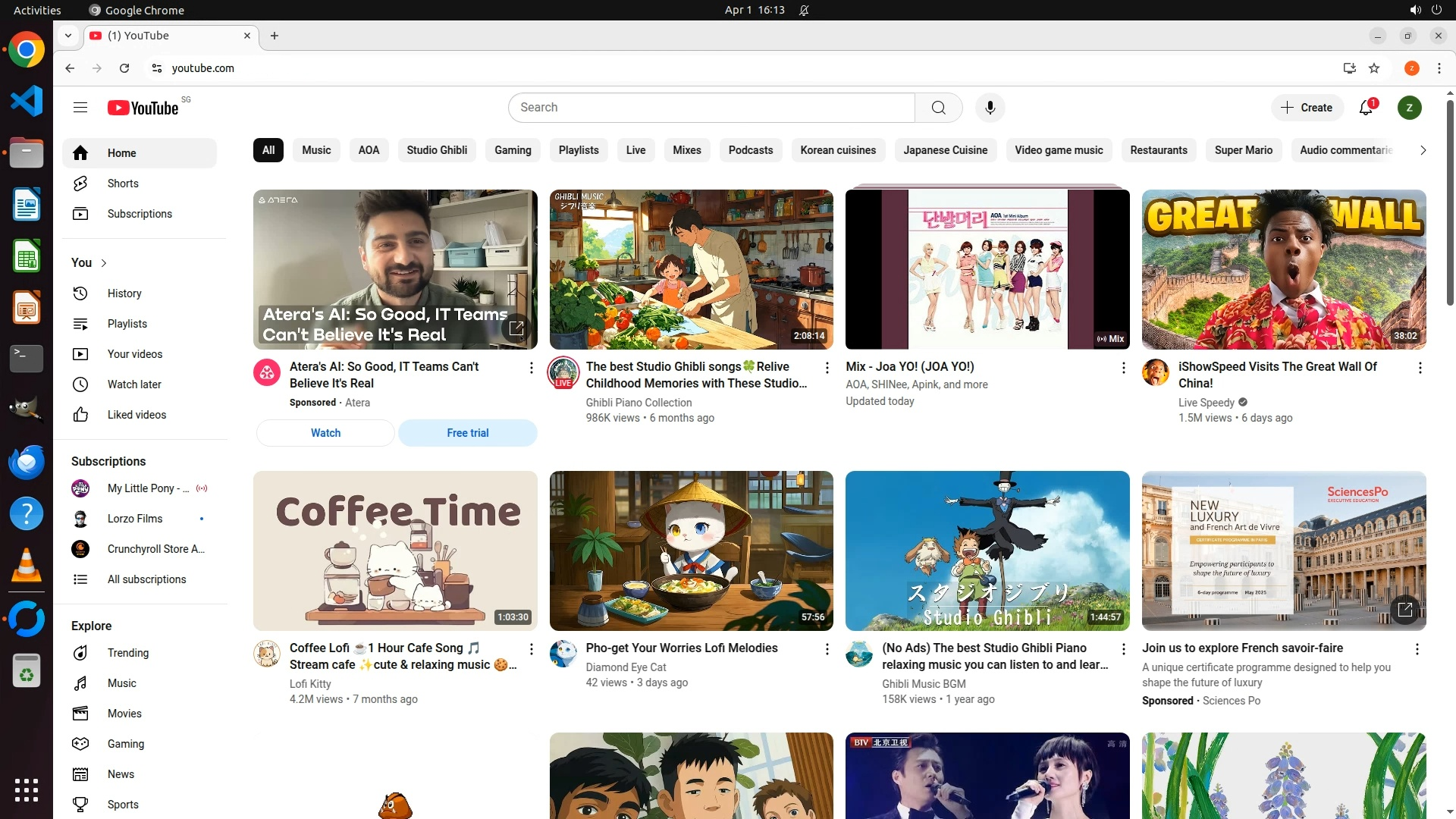
Task: Select the Studio Ghibli filter chip
Action: pyautogui.click(x=437, y=150)
